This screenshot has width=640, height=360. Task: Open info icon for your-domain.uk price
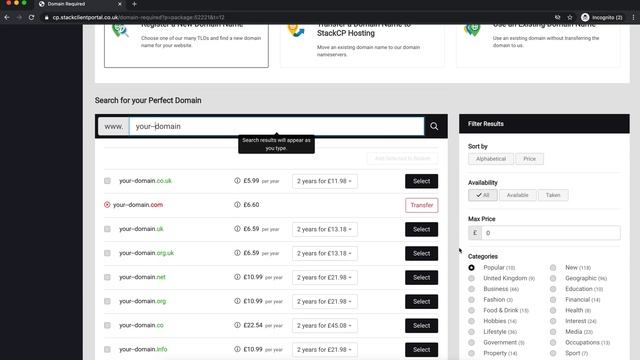pyautogui.click(x=237, y=229)
